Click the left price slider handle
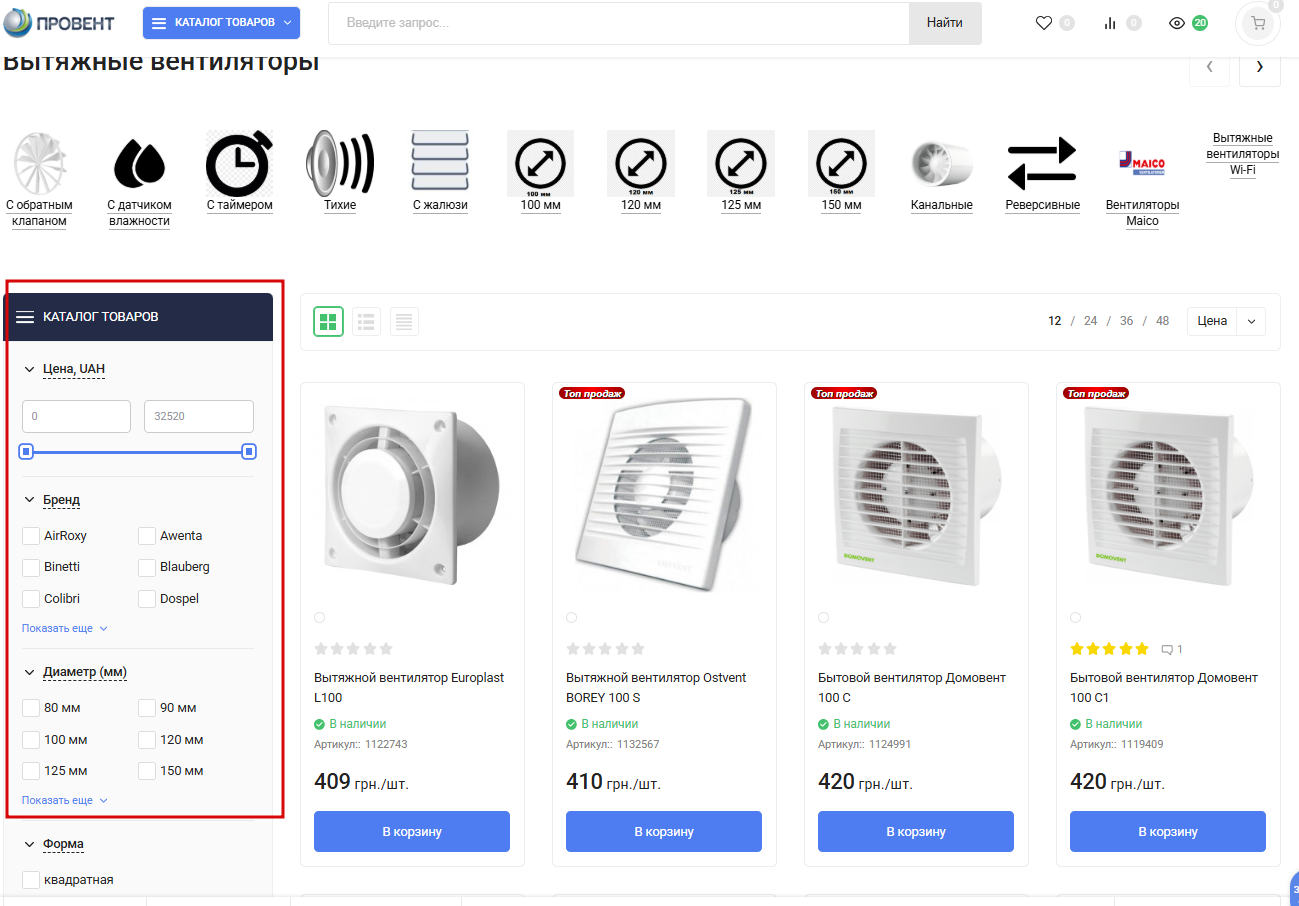Viewport: 1299px width, 906px height. (x=27, y=452)
